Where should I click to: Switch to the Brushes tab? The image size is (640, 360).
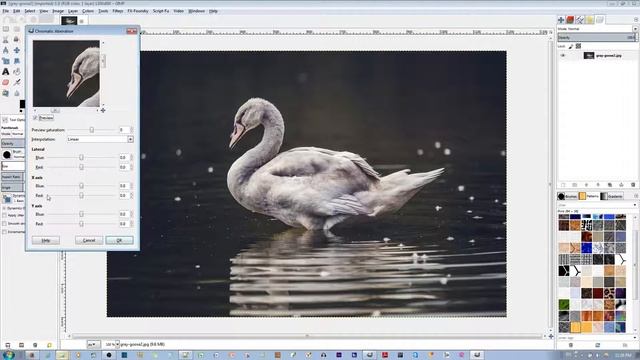tap(567, 196)
